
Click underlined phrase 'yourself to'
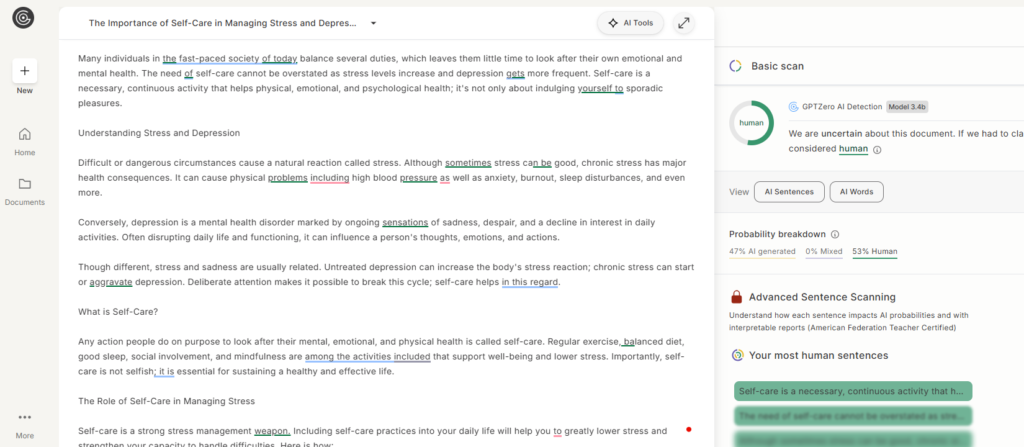coord(600,88)
